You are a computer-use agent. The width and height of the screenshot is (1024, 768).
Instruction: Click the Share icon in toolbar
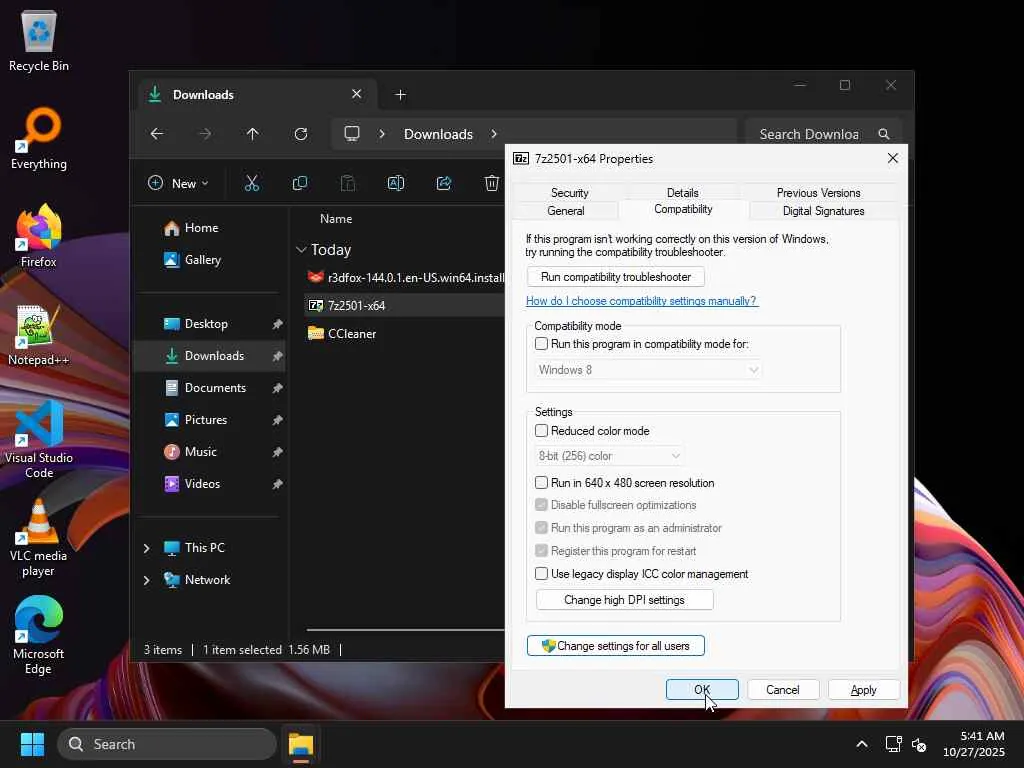(x=444, y=184)
